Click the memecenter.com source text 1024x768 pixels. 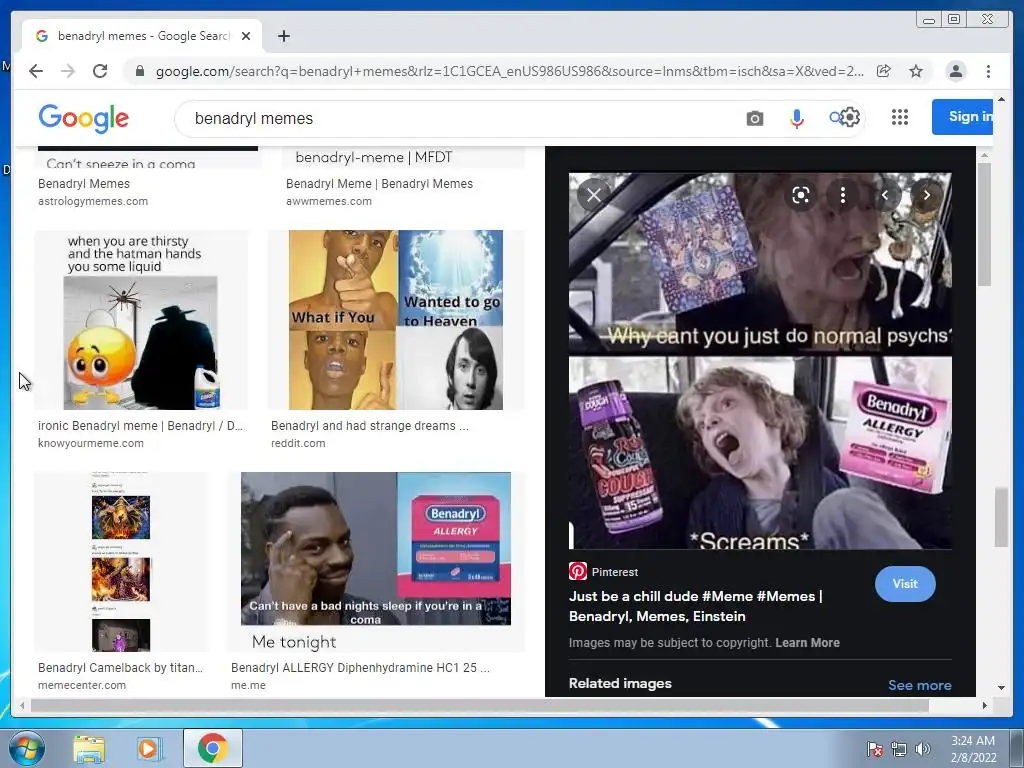tap(82, 685)
